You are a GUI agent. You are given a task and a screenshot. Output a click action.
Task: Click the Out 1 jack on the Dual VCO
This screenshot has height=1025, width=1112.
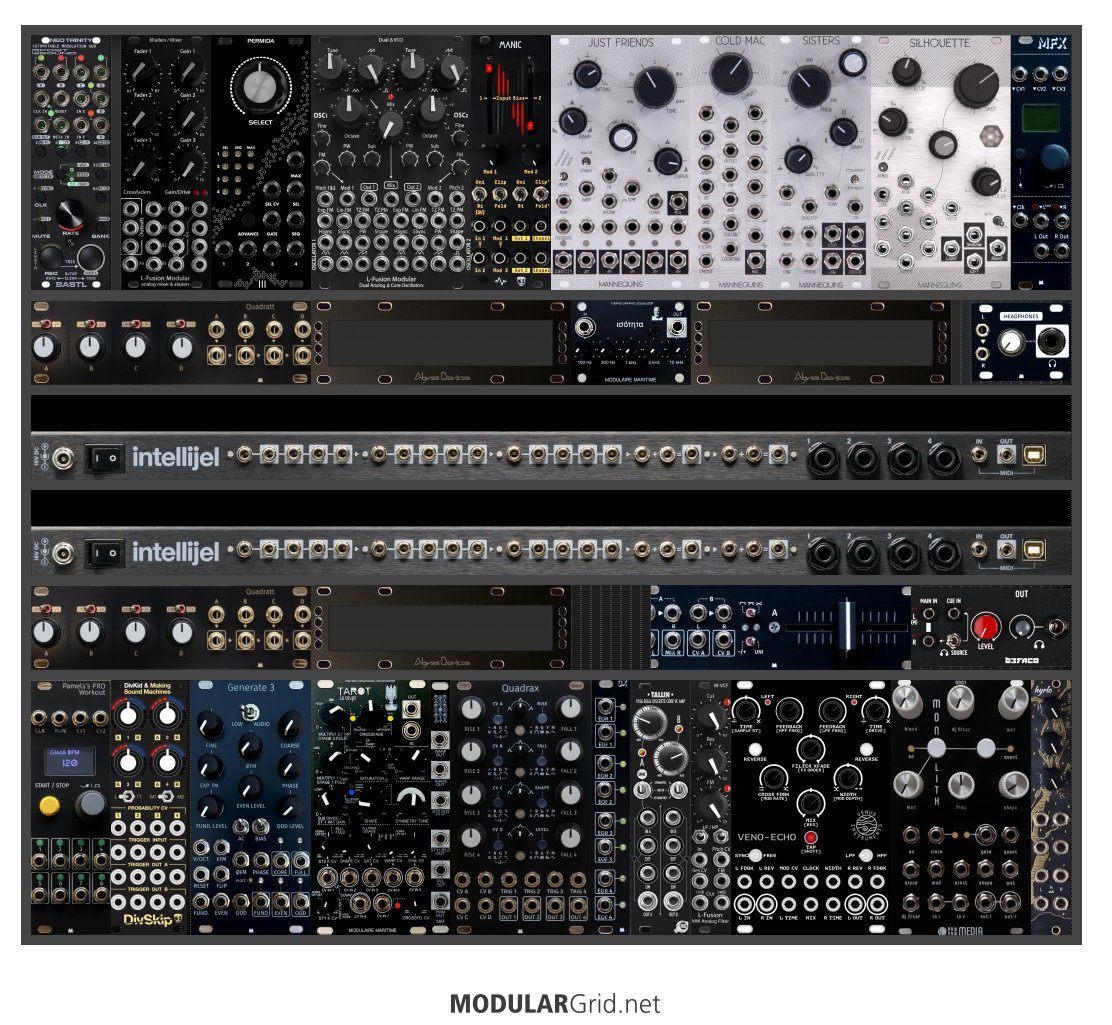[369, 199]
